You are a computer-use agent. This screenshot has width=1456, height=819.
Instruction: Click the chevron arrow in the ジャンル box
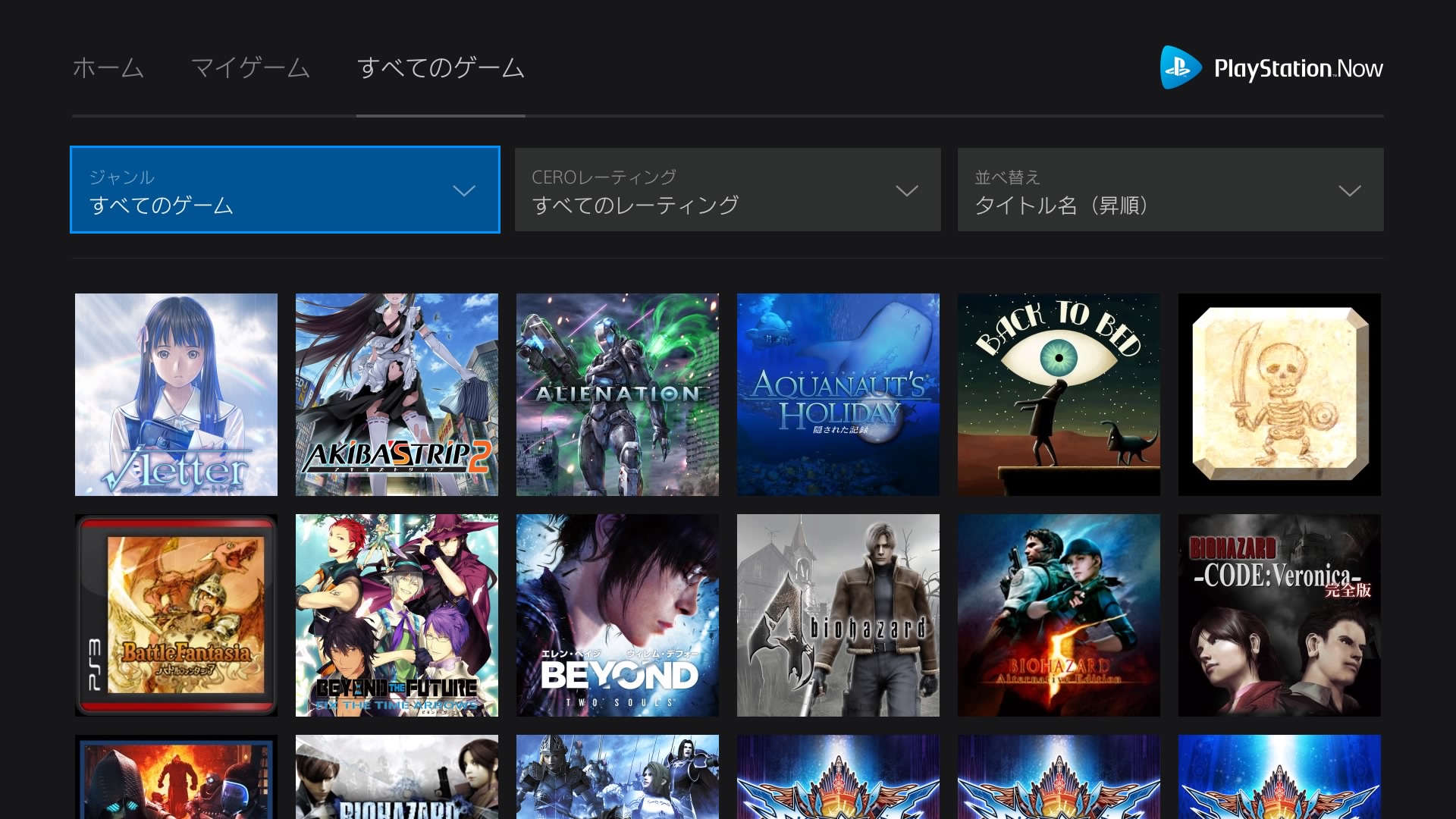point(464,190)
